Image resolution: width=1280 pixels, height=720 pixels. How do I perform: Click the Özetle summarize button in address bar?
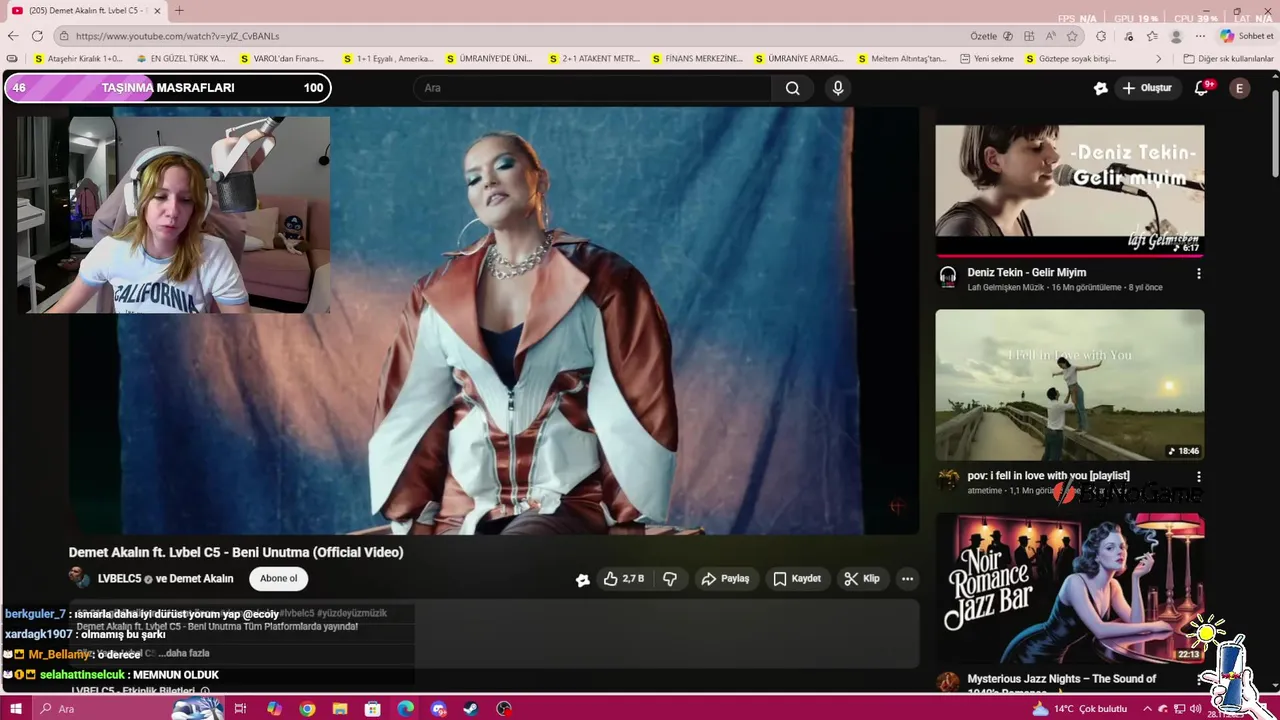[991, 36]
